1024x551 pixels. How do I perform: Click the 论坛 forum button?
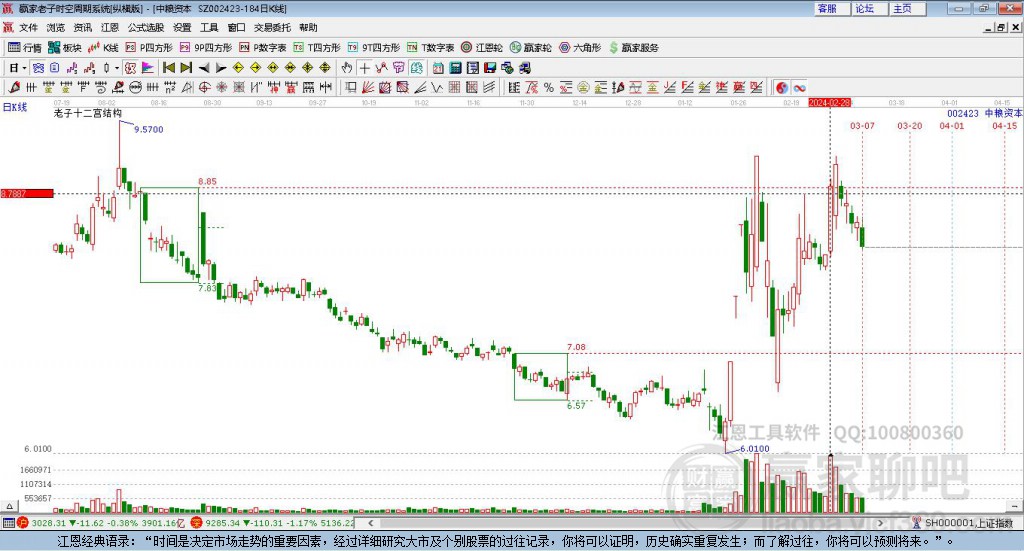coord(870,8)
